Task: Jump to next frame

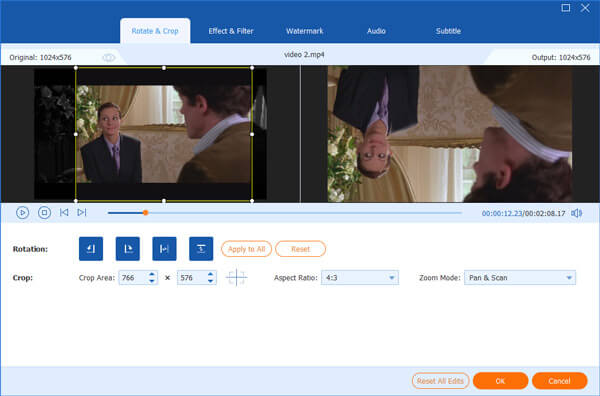Action: (x=82, y=212)
